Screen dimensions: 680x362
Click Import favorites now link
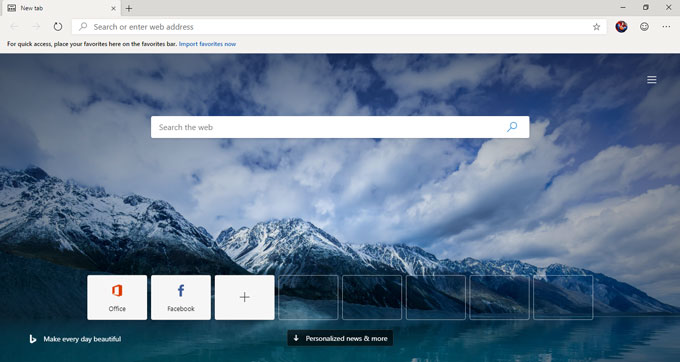pyautogui.click(x=207, y=44)
